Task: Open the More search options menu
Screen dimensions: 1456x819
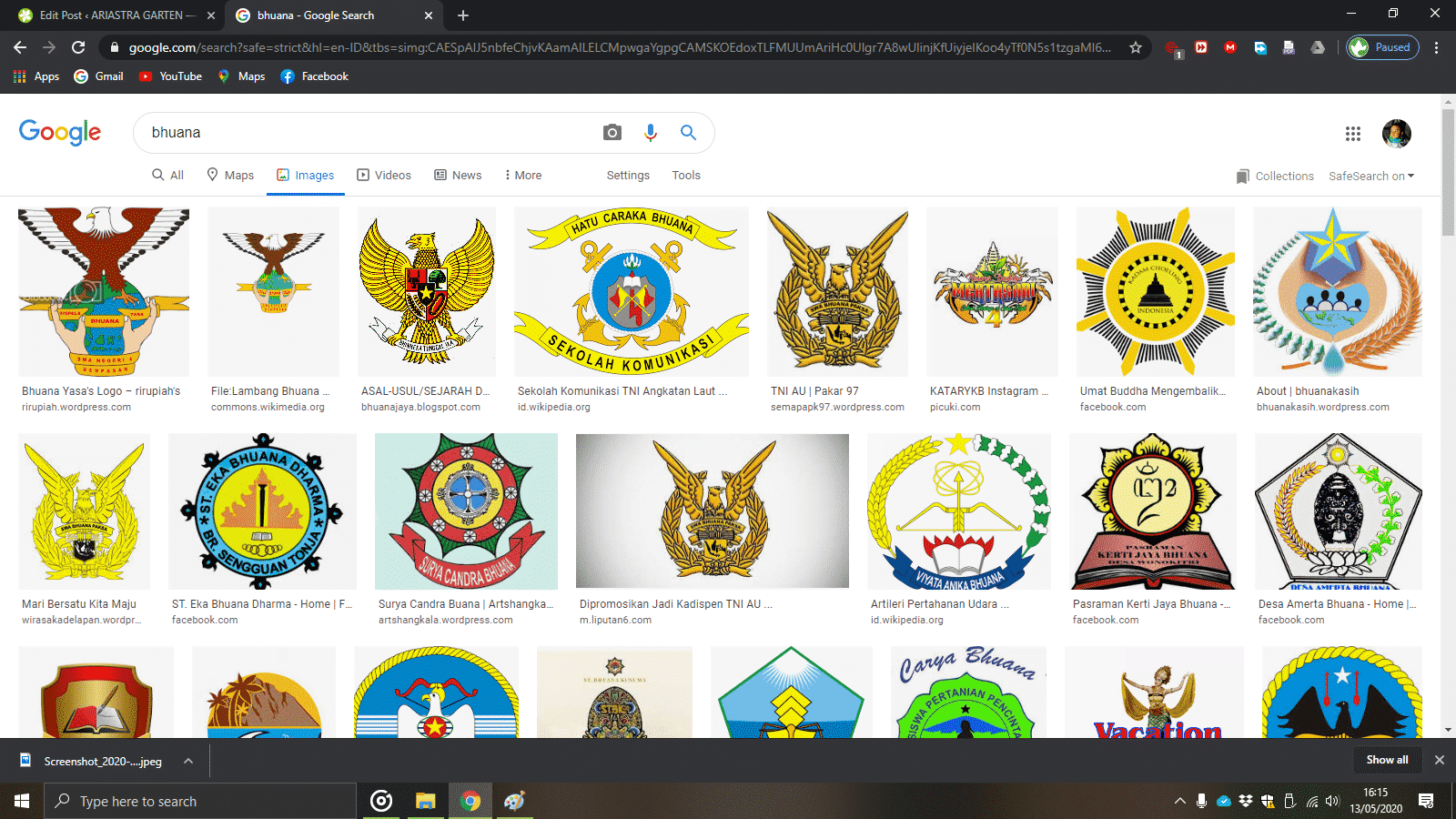Action: 523,175
